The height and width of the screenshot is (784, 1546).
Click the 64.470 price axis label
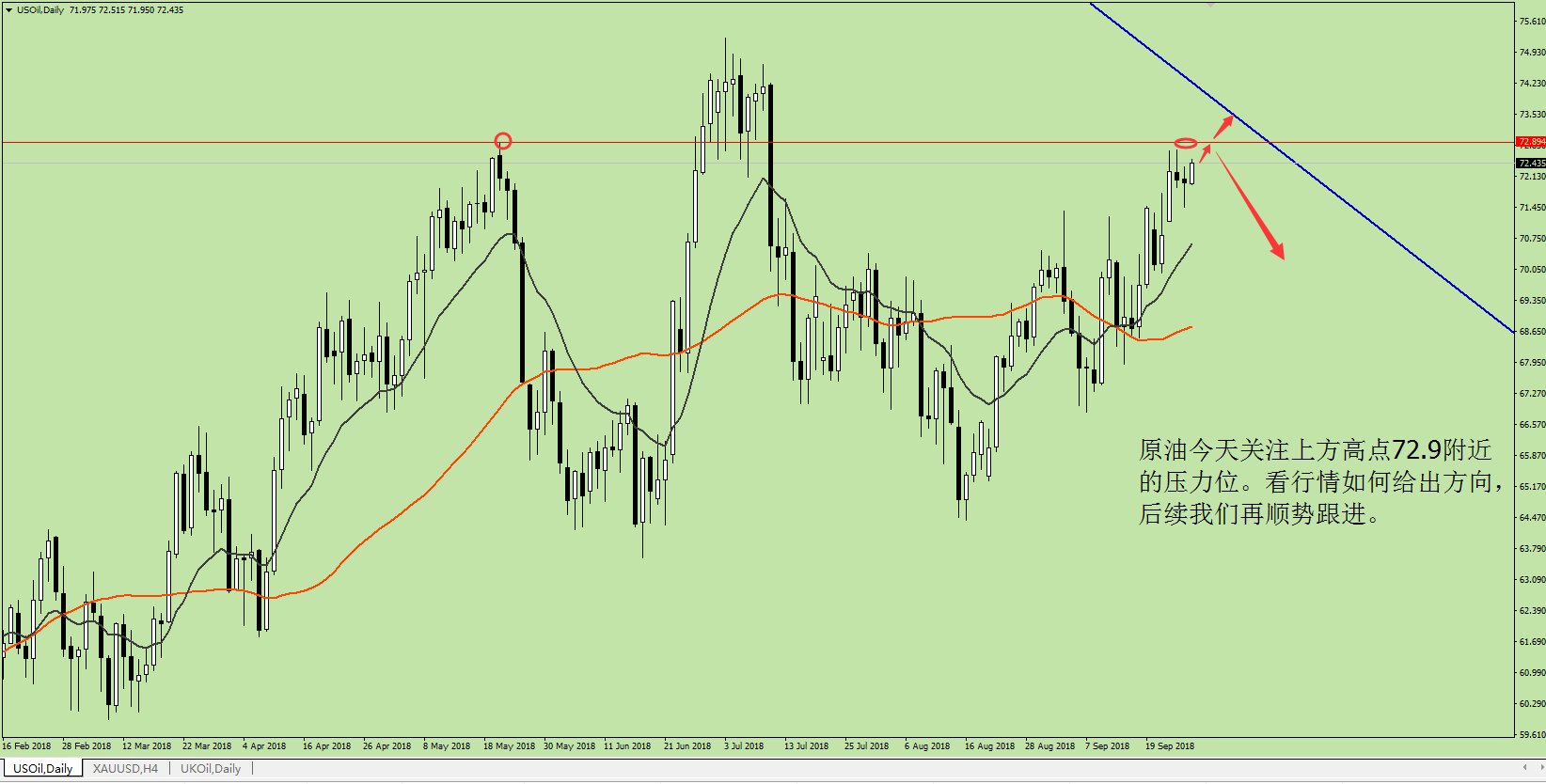click(x=1532, y=518)
